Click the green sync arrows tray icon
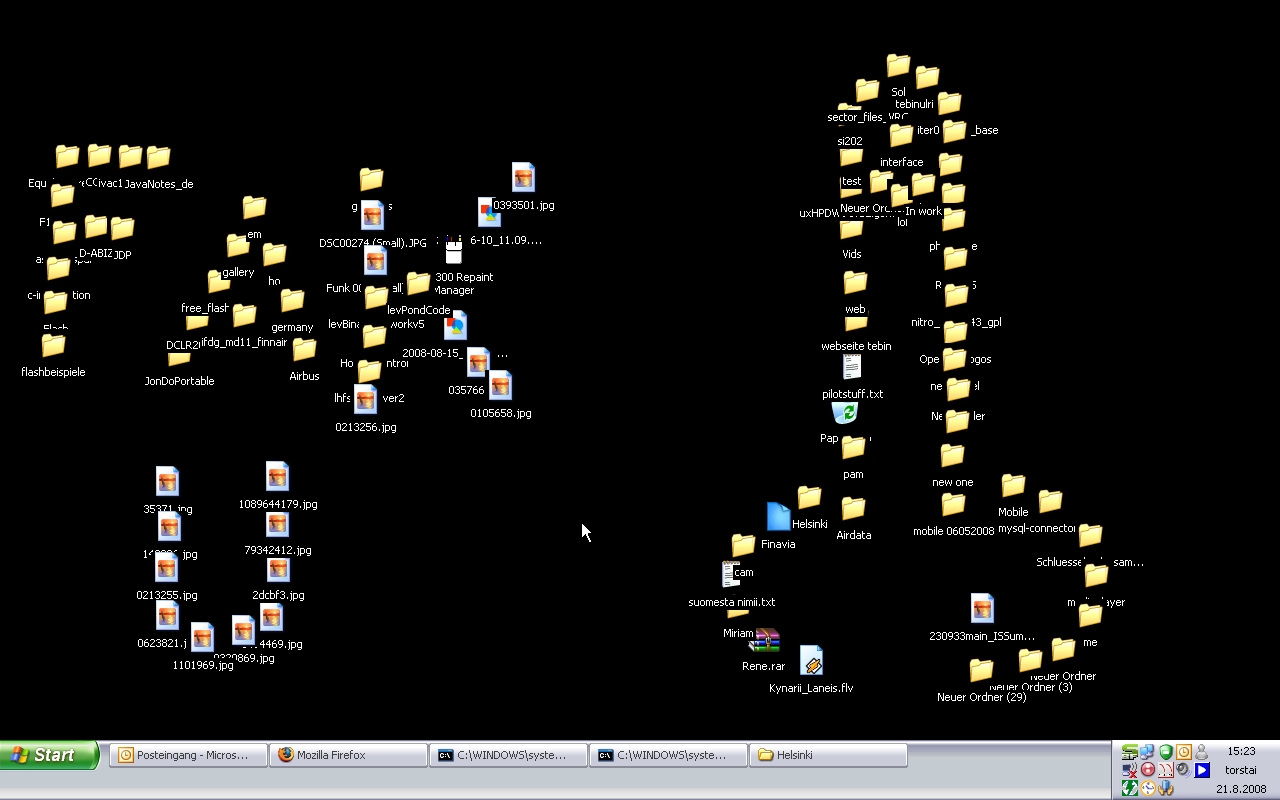This screenshot has height=800, width=1280. tap(1129, 788)
